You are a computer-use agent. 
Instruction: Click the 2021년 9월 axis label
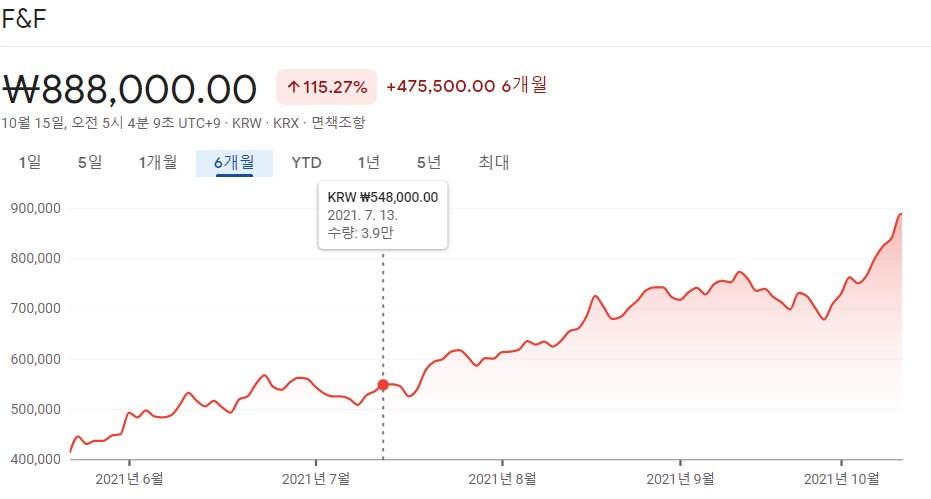point(679,479)
